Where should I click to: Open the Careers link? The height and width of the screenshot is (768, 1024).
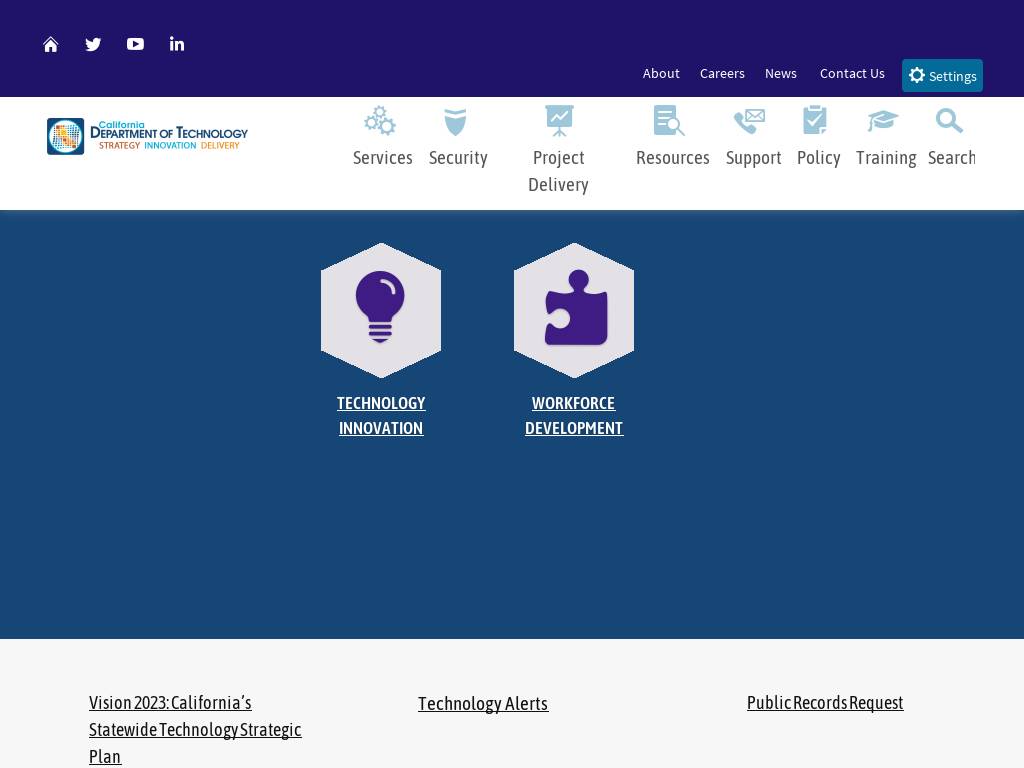click(x=722, y=74)
